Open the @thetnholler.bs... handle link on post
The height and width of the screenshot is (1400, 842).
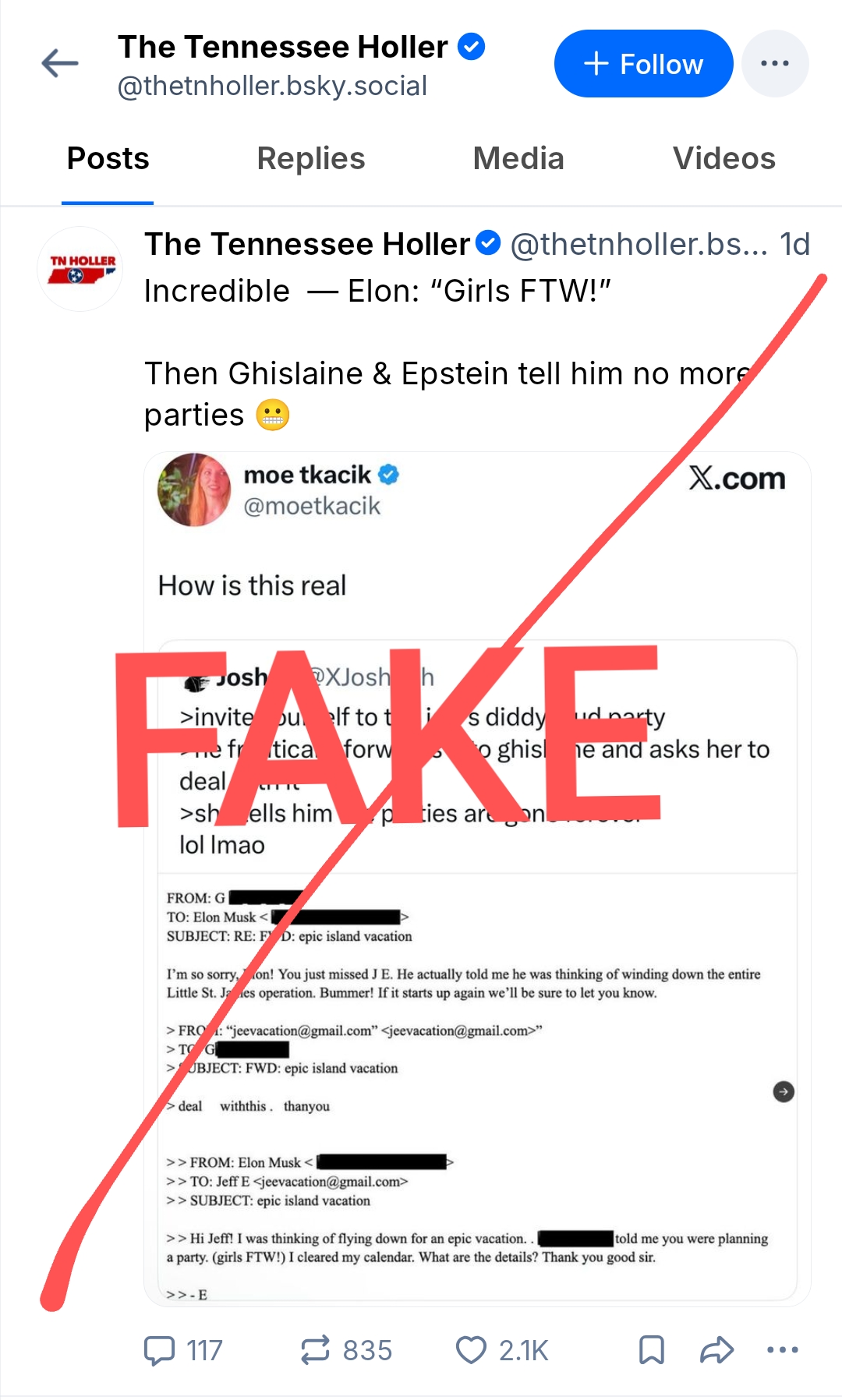coord(639,245)
